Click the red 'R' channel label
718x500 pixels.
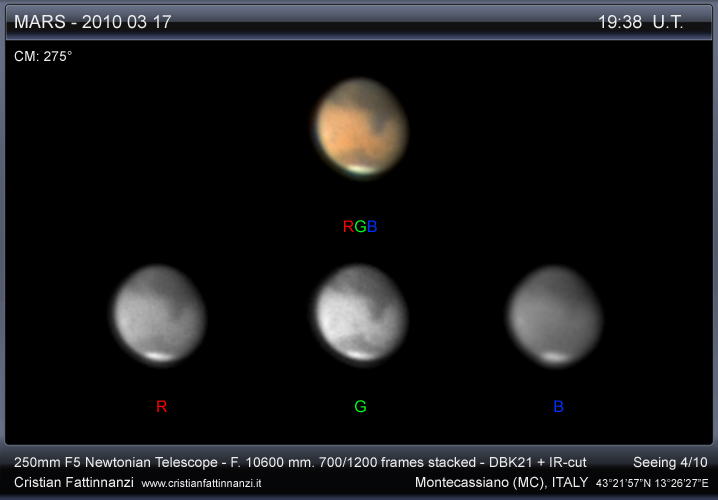(x=161, y=406)
